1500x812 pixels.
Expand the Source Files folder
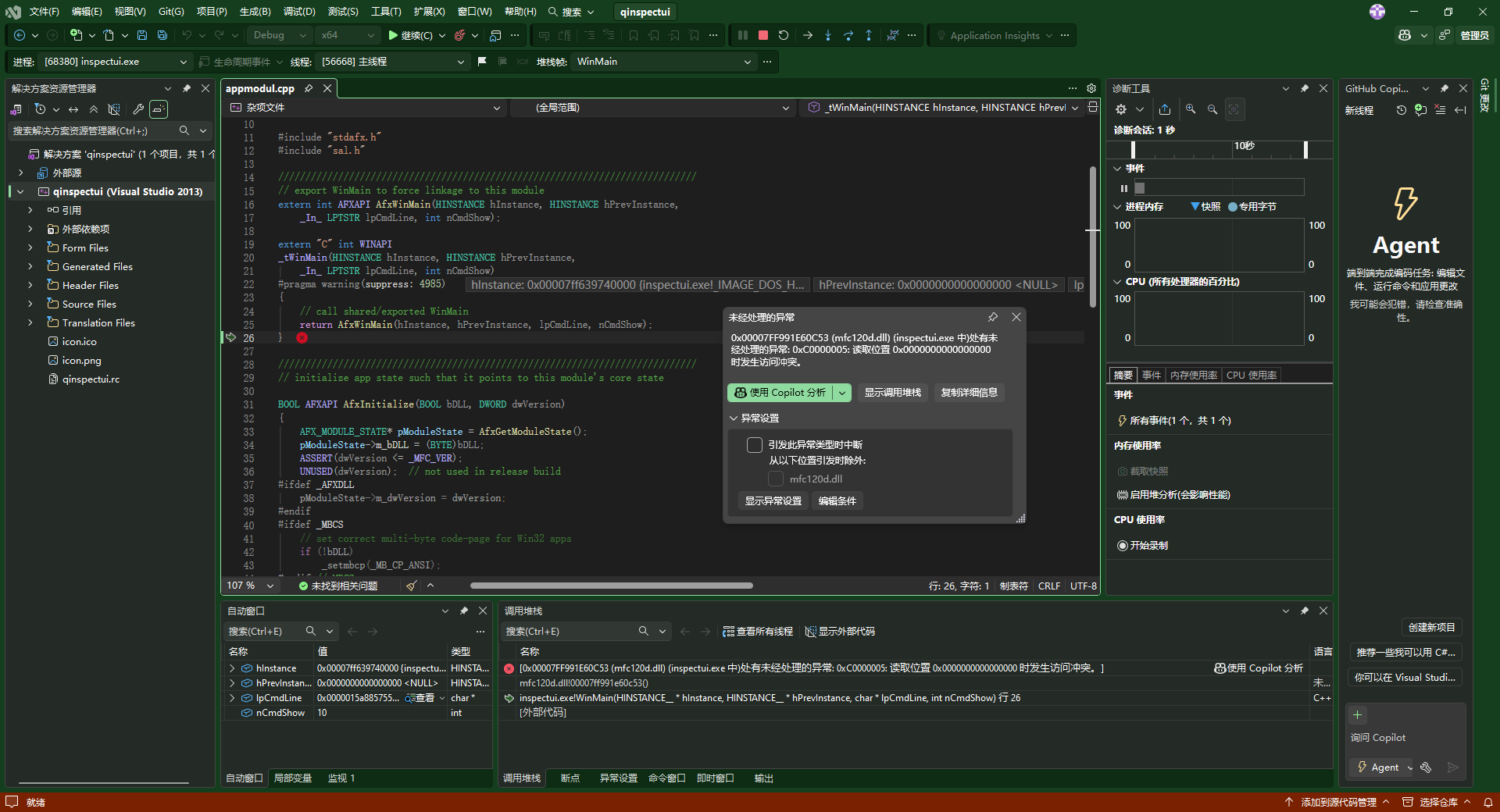coord(30,304)
